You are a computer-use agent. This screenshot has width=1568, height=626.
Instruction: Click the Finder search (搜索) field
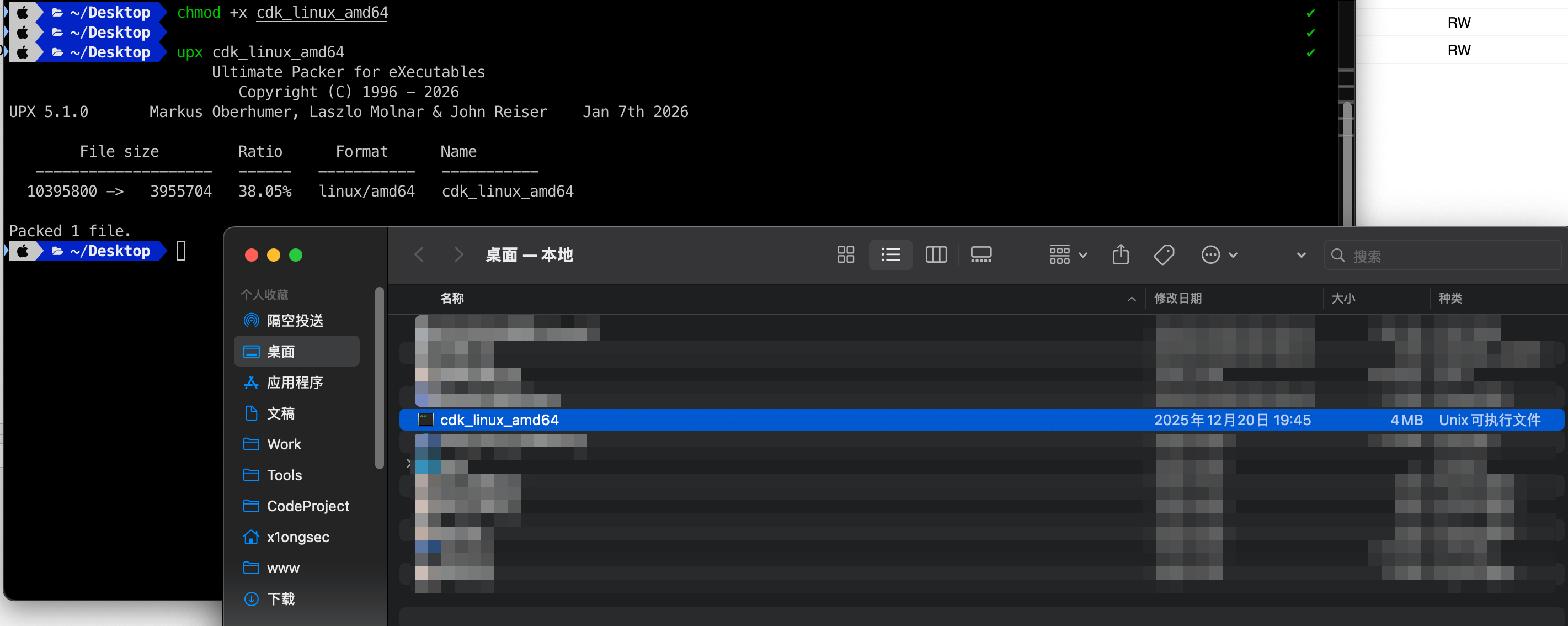click(1449, 256)
